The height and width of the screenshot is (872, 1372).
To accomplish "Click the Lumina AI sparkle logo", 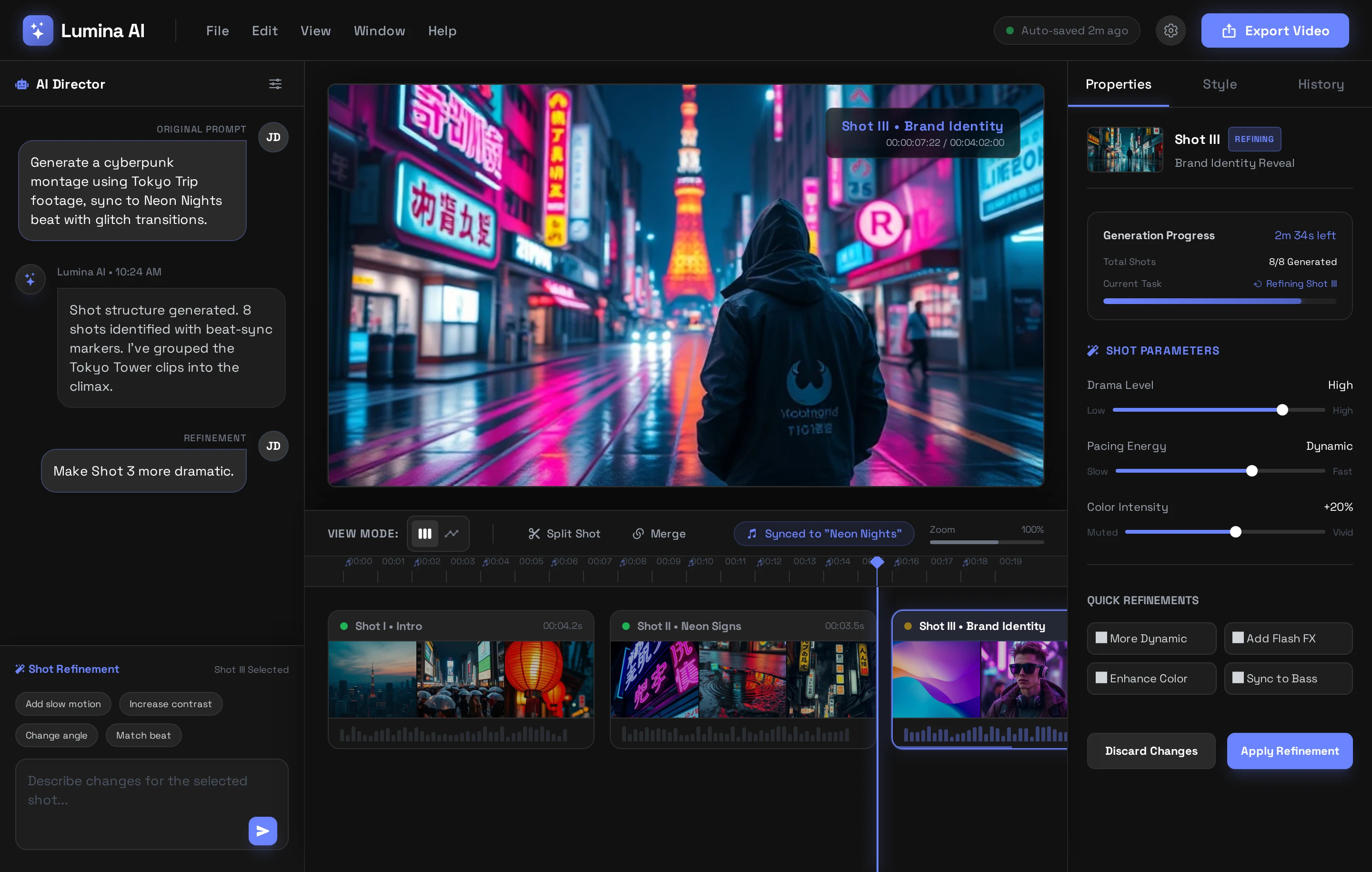I will tap(38, 31).
